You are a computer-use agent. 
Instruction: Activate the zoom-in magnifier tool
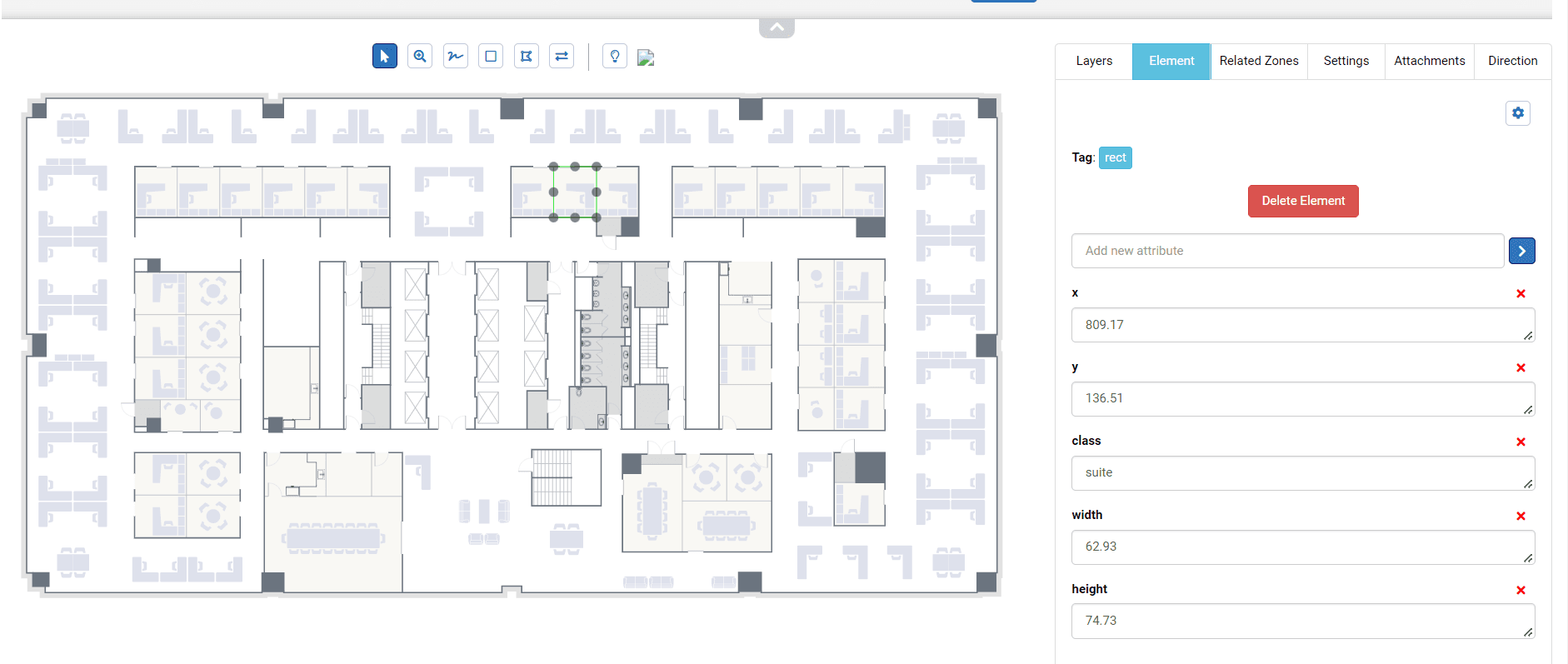click(x=420, y=57)
